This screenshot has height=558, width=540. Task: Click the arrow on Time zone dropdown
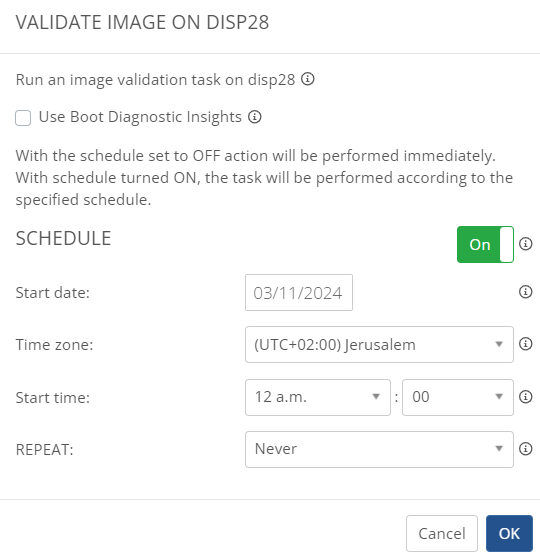coord(499,344)
